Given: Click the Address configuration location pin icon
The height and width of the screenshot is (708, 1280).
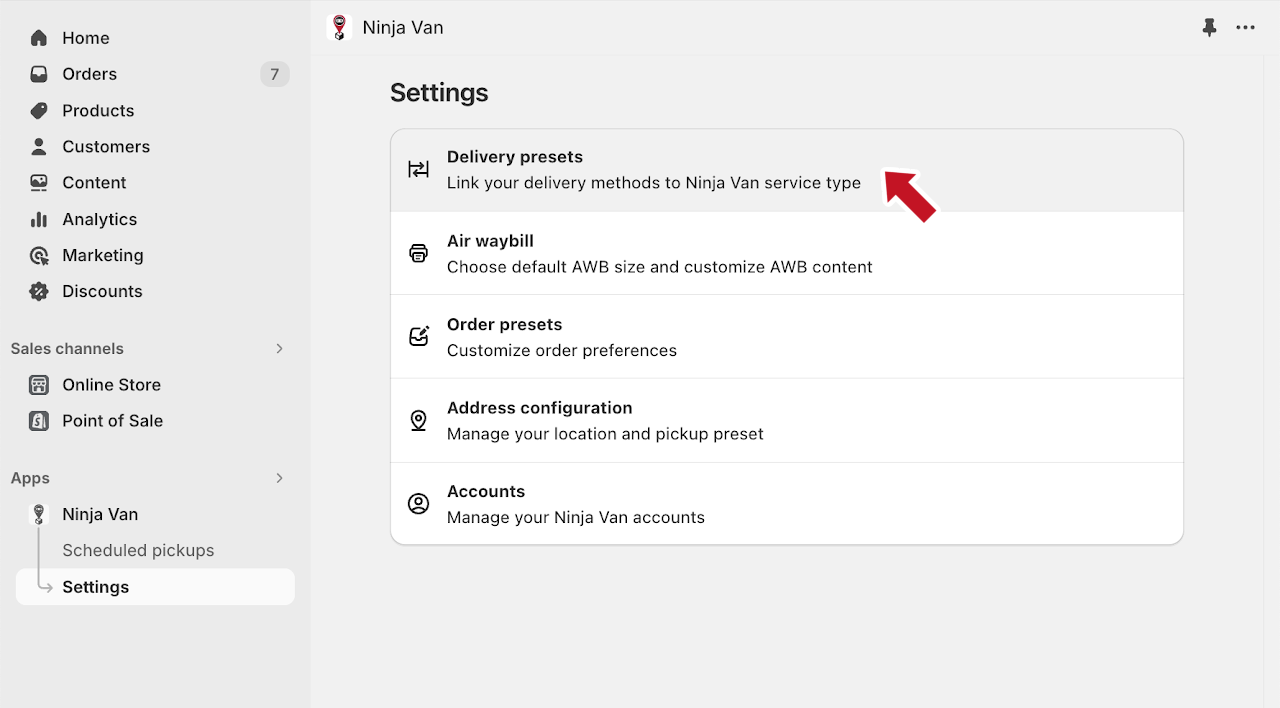Looking at the screenshot, I should 418,420.
